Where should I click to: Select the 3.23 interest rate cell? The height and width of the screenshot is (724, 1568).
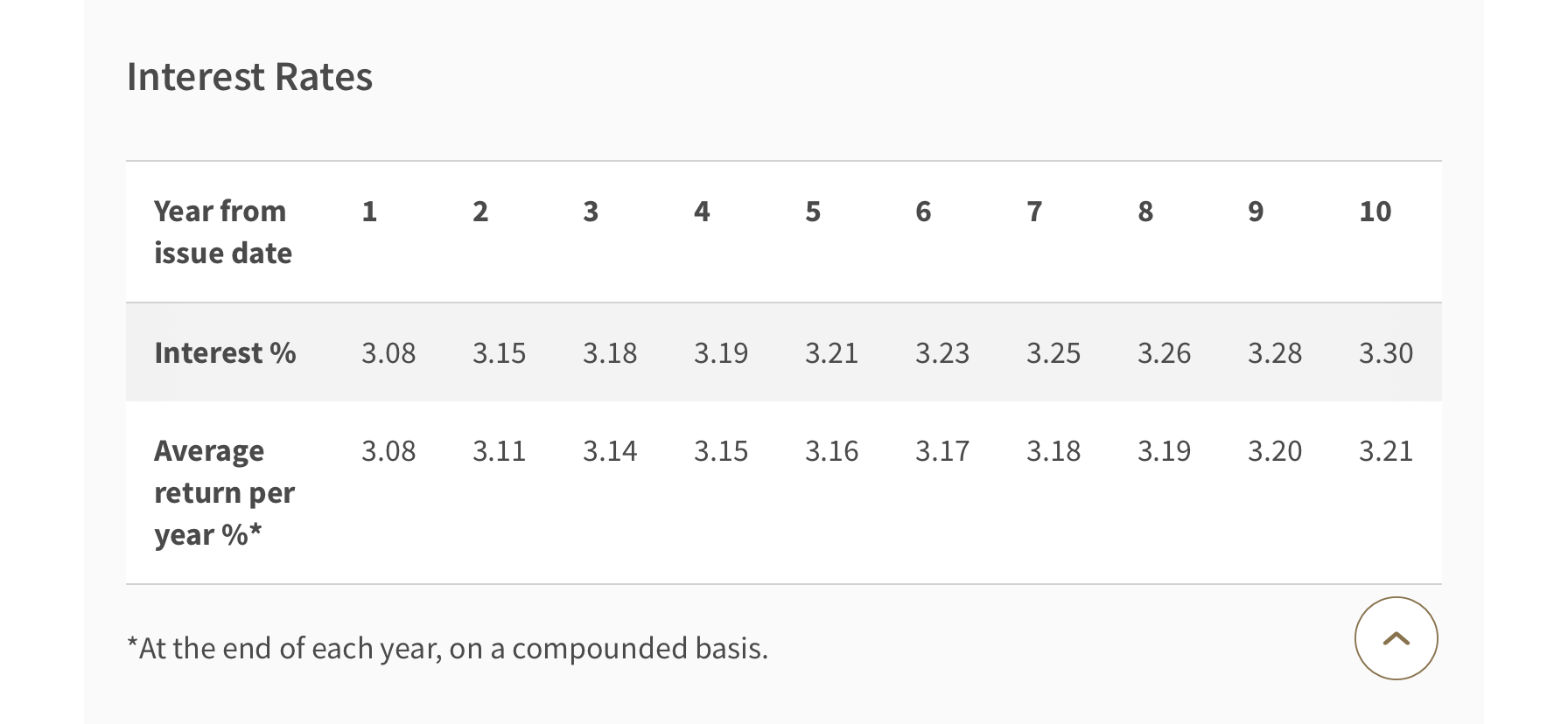tap(942, 353)
